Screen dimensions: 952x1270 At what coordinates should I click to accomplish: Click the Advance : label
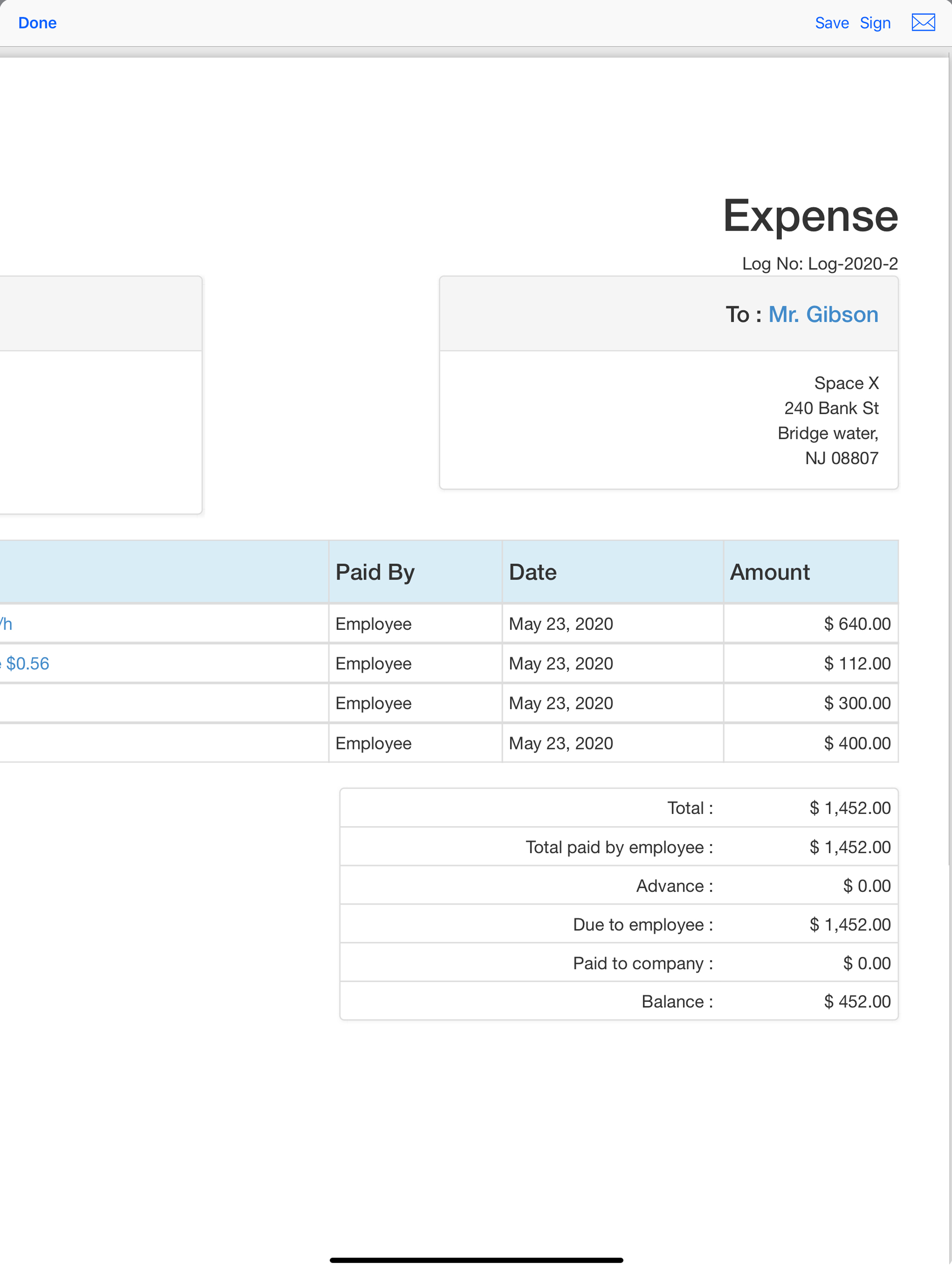(674, 886)
